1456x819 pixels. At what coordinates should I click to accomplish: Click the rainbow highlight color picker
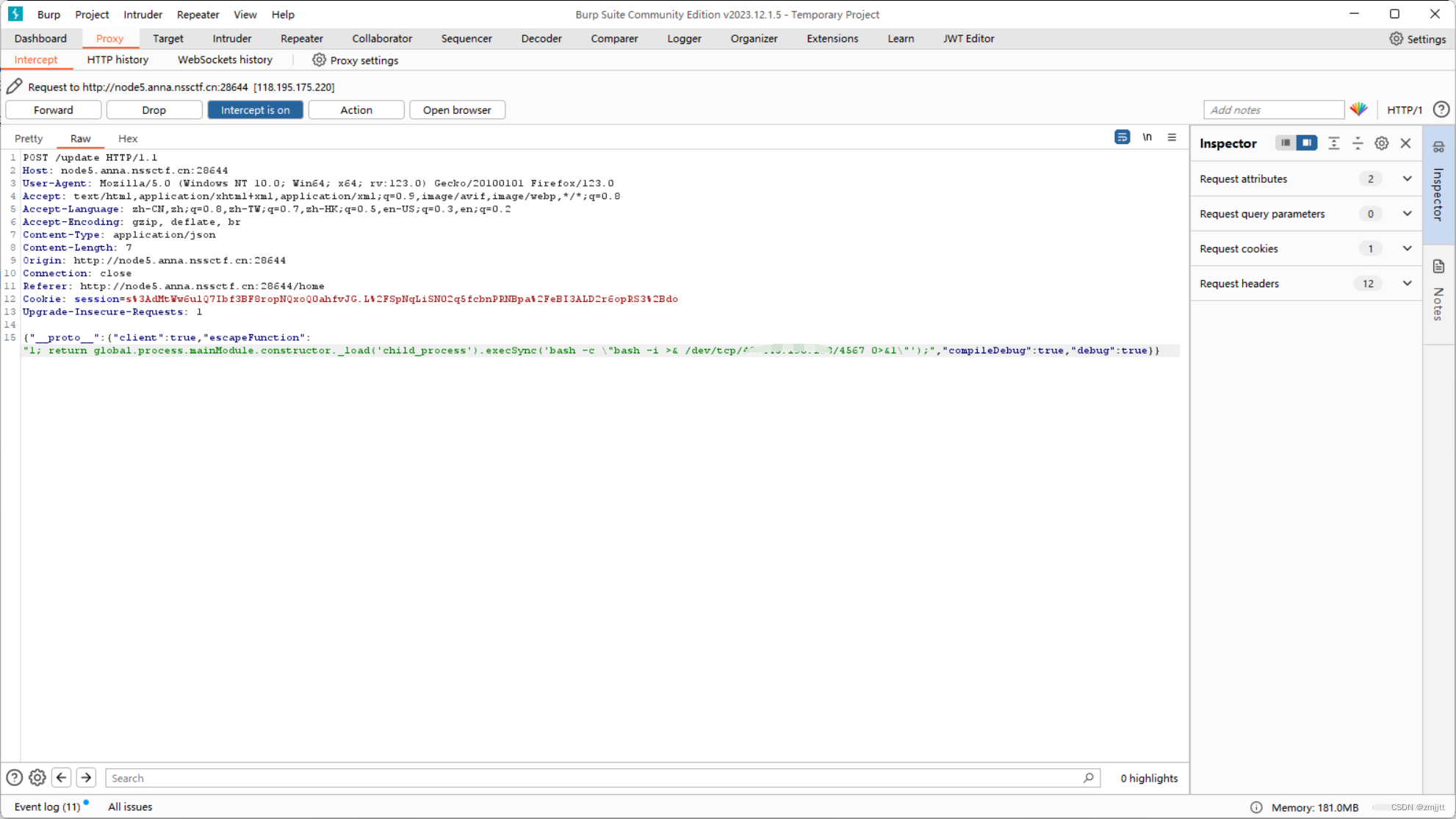(x=1358, y=109)
